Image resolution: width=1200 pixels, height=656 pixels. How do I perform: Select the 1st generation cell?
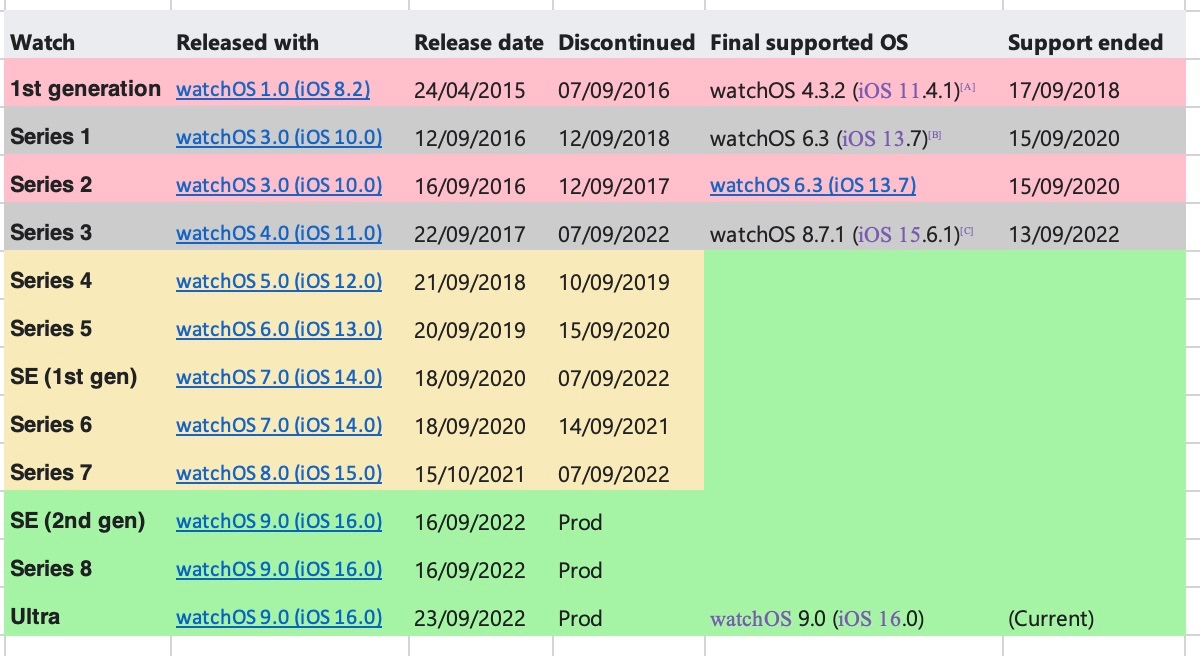click(85, 89)
